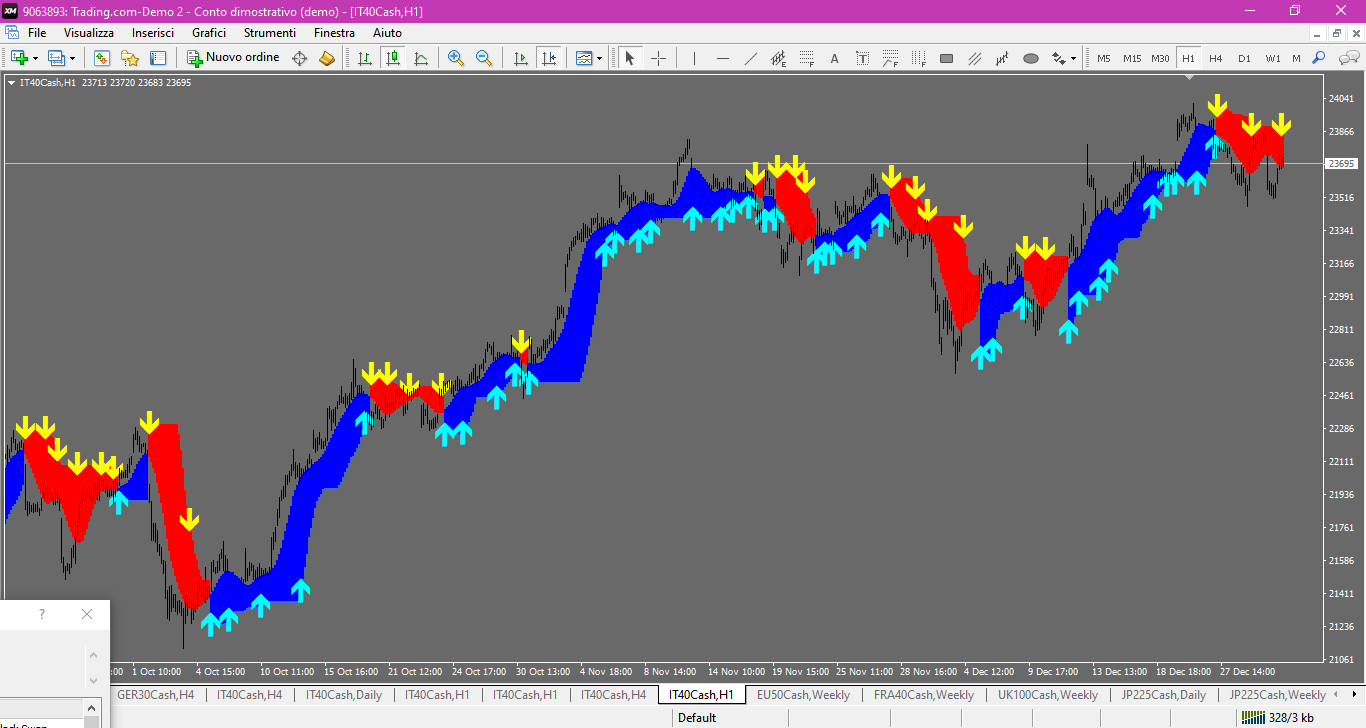Open the Market Watch window icon
Viewport: 1366px width, 728px height.
click(102, 58)
